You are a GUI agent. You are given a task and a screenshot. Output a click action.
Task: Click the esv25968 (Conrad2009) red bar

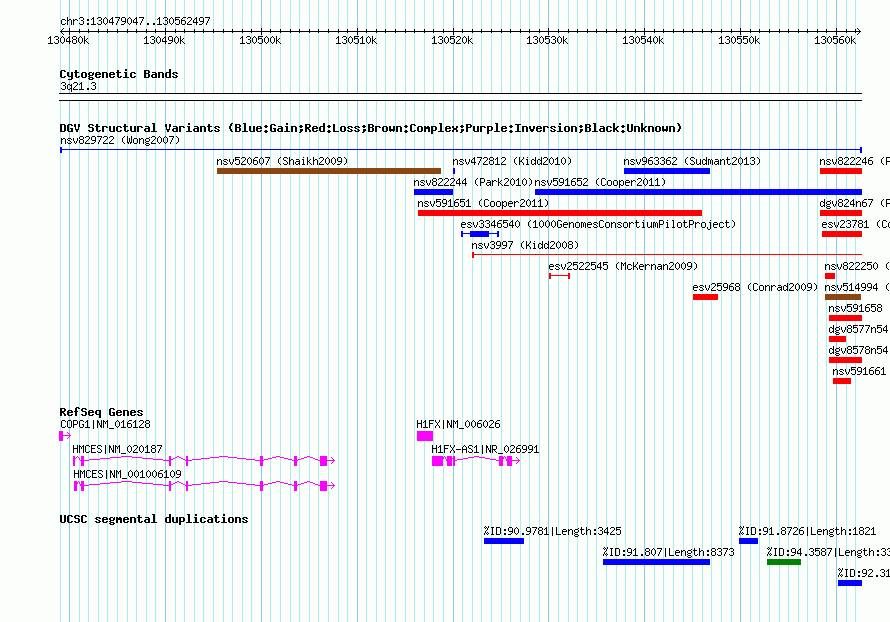click(x=705, y=297)
